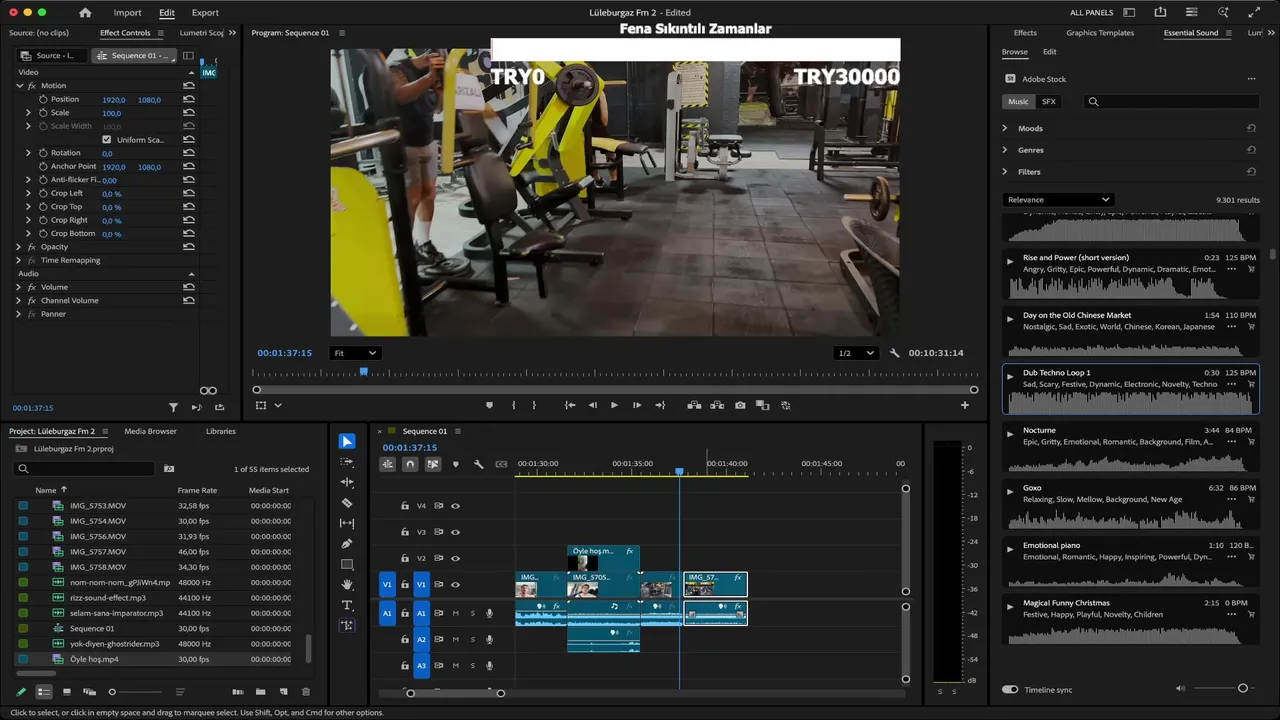Toggle Timeline sync switch
Image resolution: width=1280 pixels, height=720 pixels.
point(1010,689)
